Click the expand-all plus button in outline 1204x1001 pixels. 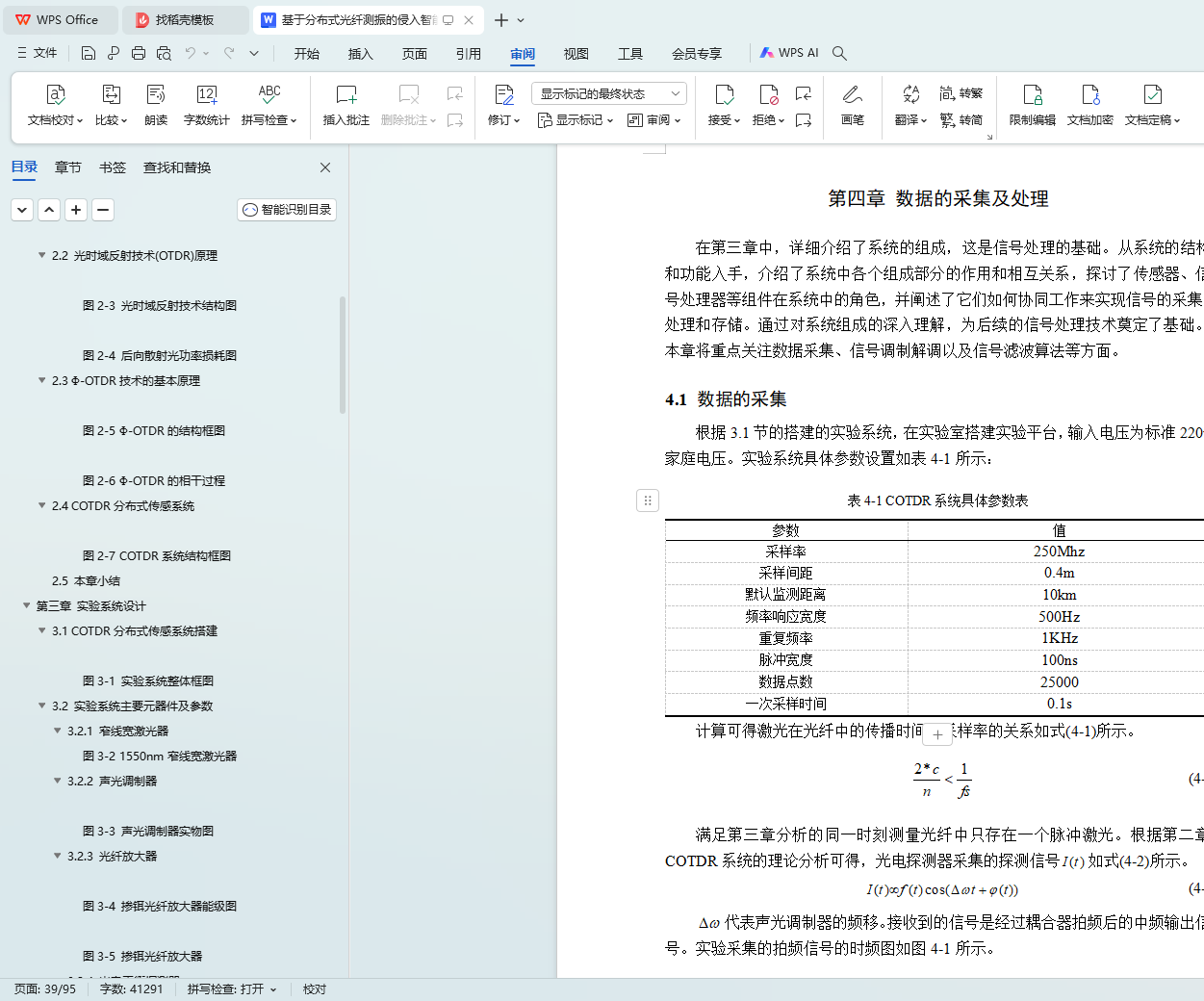tap(76, 209)
